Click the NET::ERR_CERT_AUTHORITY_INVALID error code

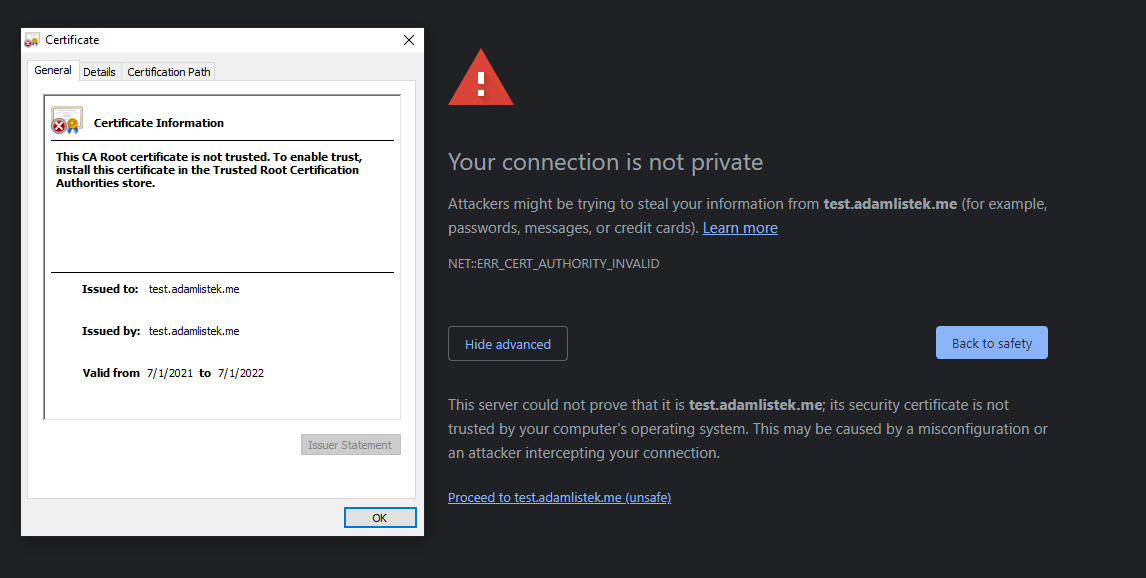[x=553, y=263]
